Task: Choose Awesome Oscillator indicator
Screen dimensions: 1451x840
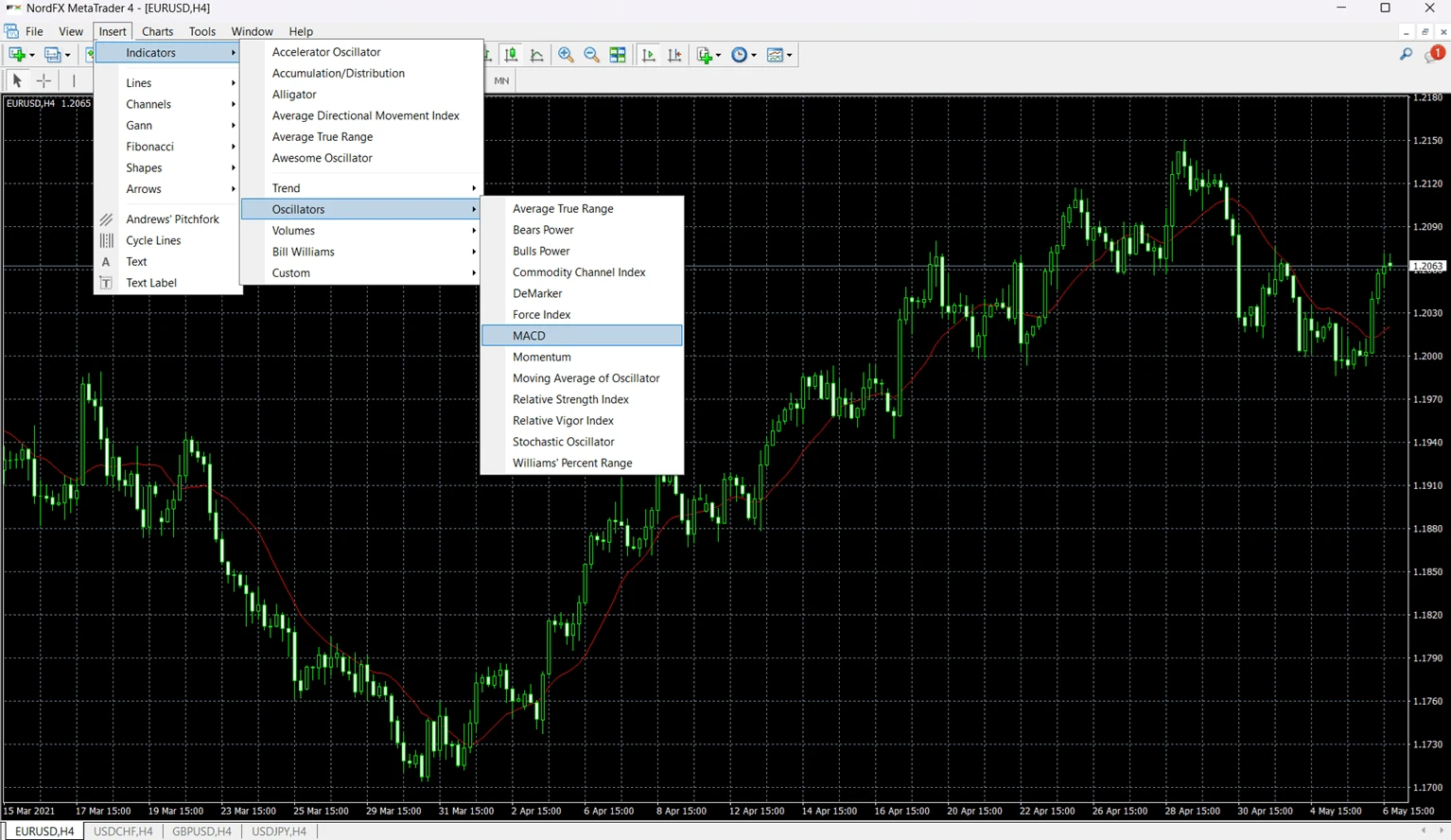Action: pos(361,158)
